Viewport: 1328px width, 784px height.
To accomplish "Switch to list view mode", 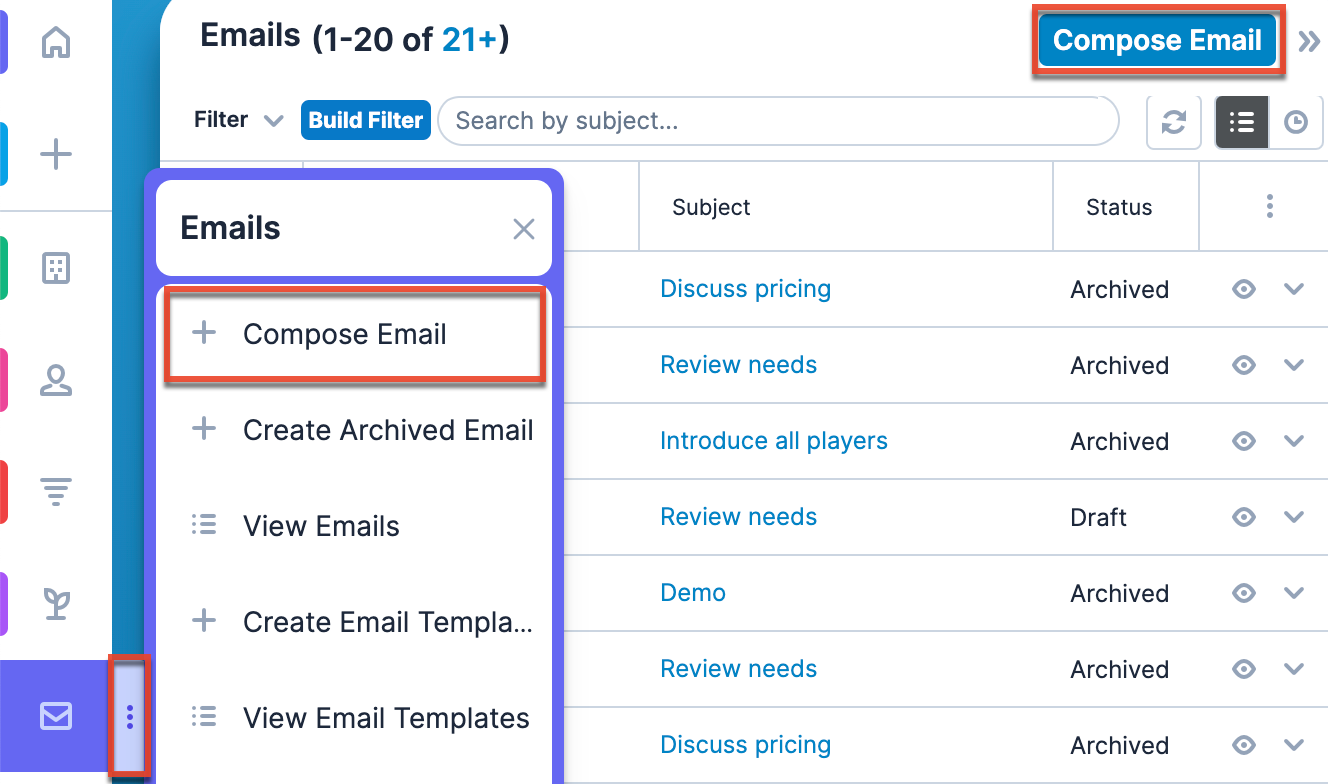I will [1241, 121].
